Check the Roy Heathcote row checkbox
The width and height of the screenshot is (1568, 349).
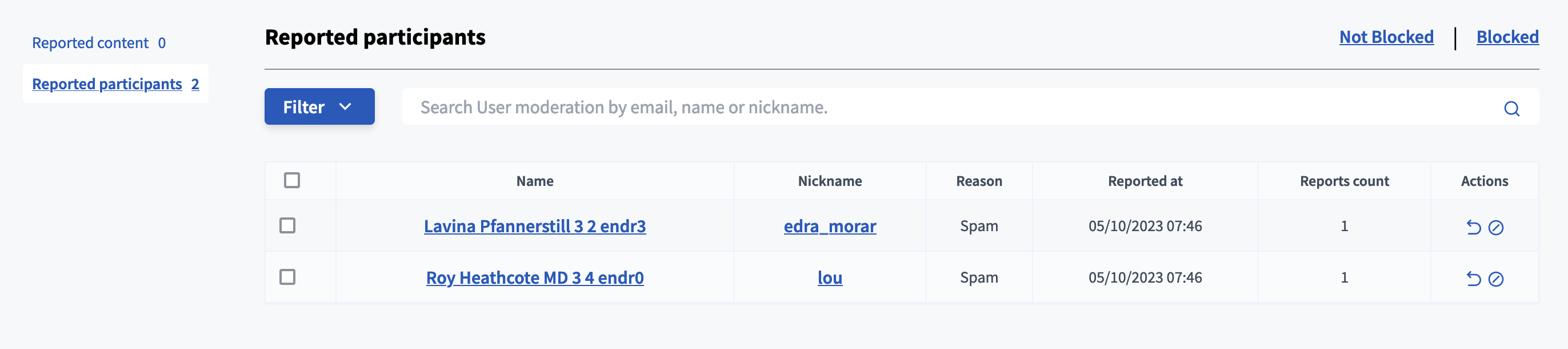coord(287,277)
